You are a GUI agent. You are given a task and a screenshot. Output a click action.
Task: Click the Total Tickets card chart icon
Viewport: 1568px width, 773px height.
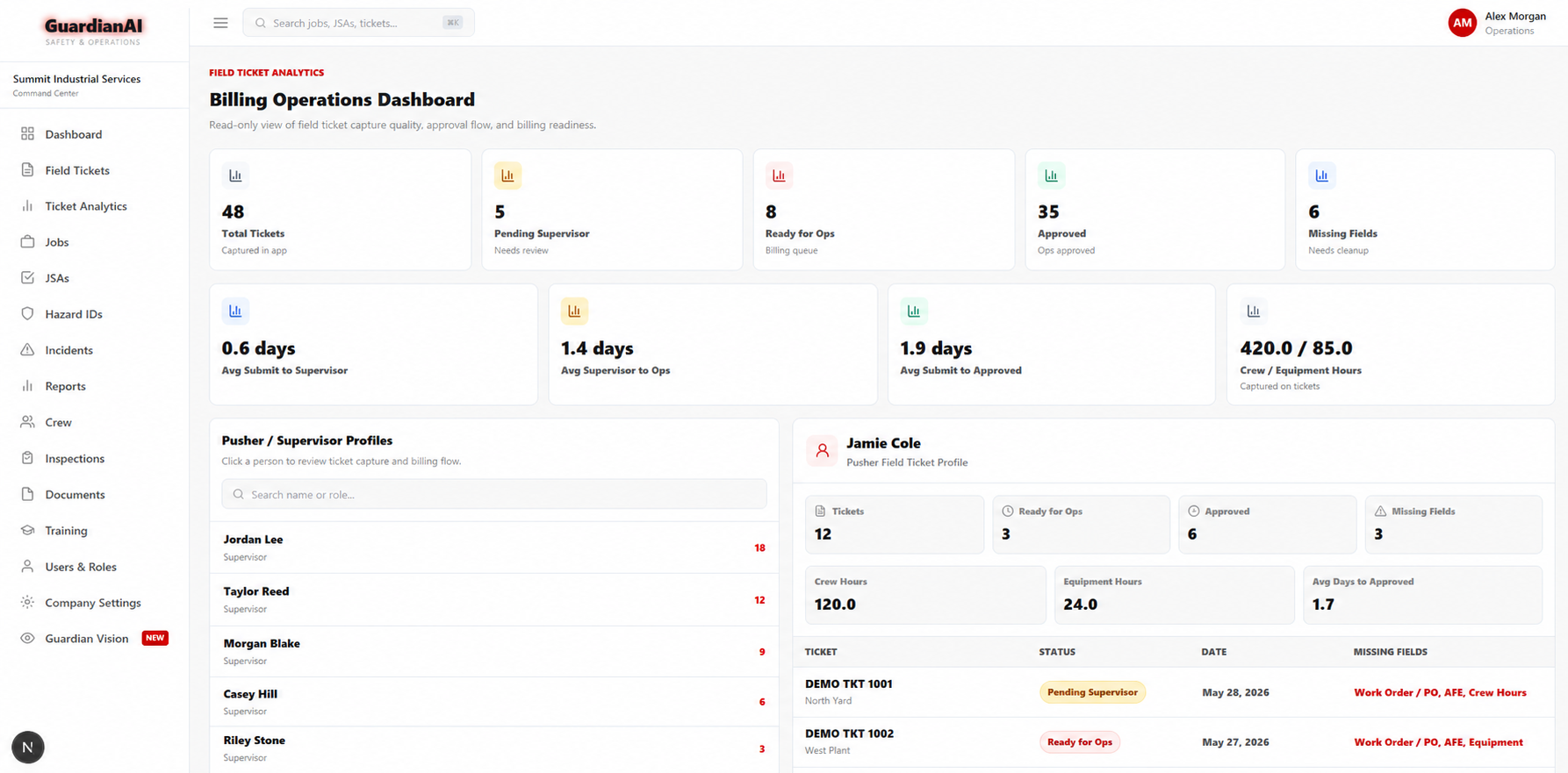tap(235, 175)
